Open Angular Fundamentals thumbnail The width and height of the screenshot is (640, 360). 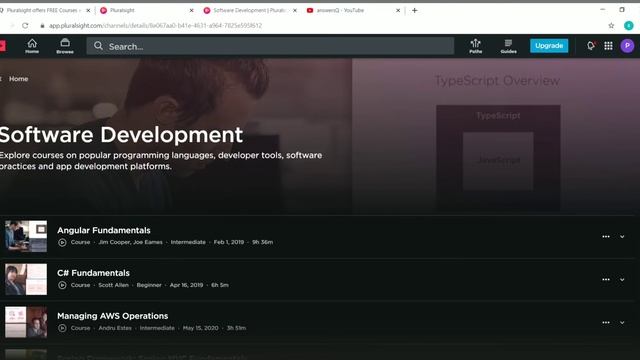tap(26, 236)
